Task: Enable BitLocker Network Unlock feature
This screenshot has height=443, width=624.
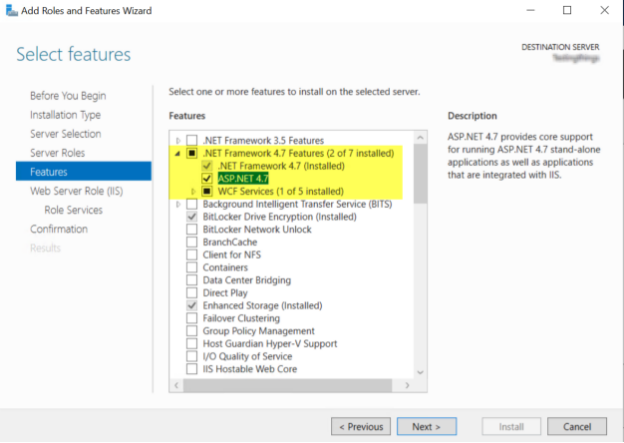Action: [x=192, y=229]
